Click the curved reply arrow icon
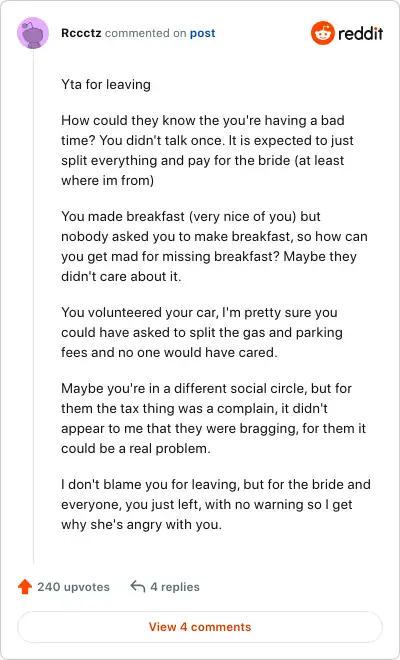 (x=138, y=586)
